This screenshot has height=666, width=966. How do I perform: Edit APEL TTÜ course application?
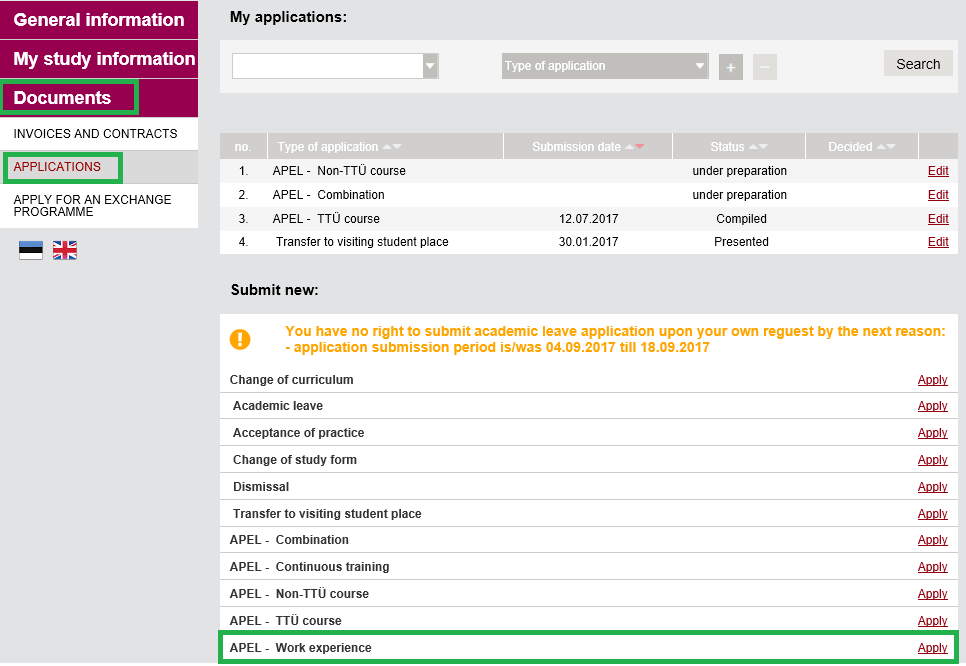938,219
